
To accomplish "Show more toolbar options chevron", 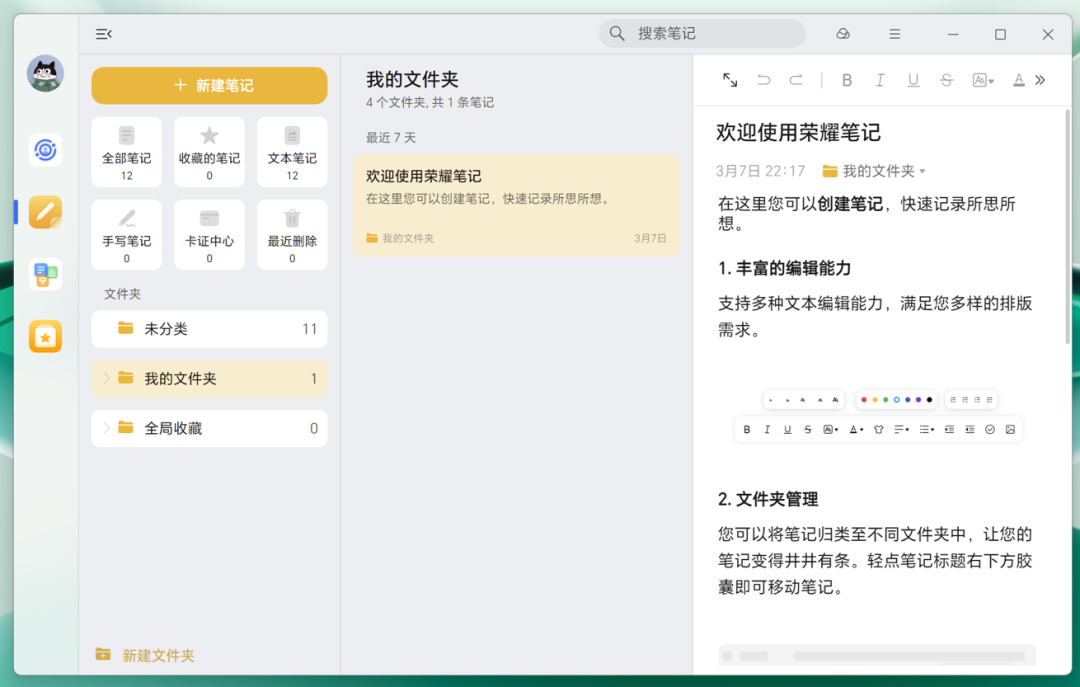I will tap(1040, 80).
